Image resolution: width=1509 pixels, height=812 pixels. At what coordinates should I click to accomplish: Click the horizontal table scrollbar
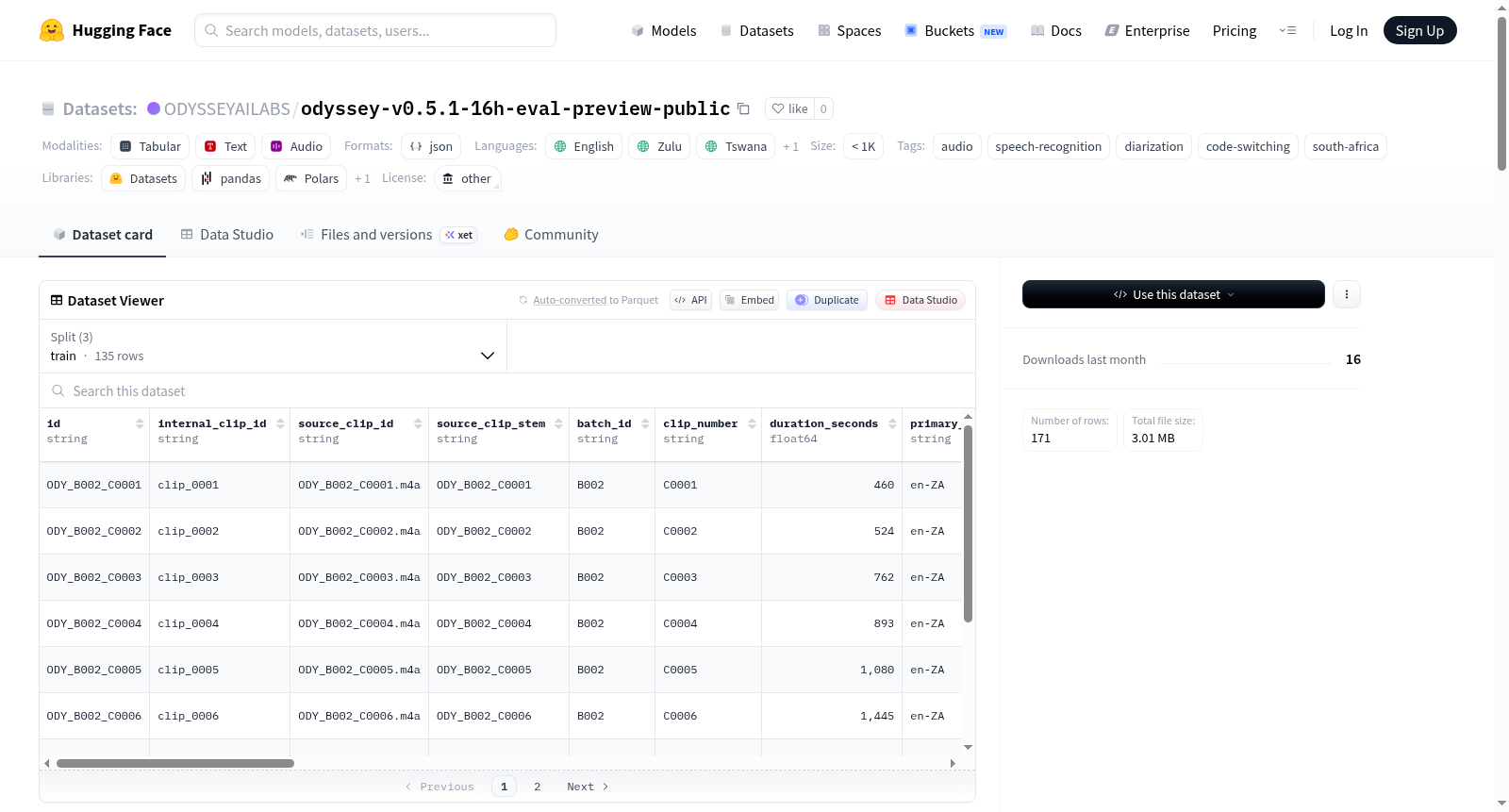coord(175,763)
